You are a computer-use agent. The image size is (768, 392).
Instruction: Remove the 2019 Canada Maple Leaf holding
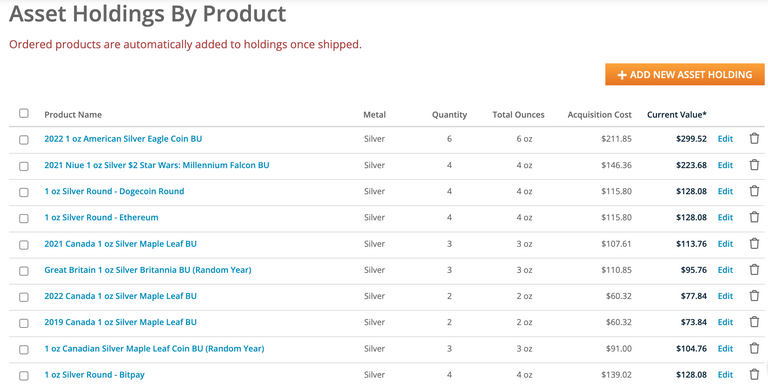[754, 322]
